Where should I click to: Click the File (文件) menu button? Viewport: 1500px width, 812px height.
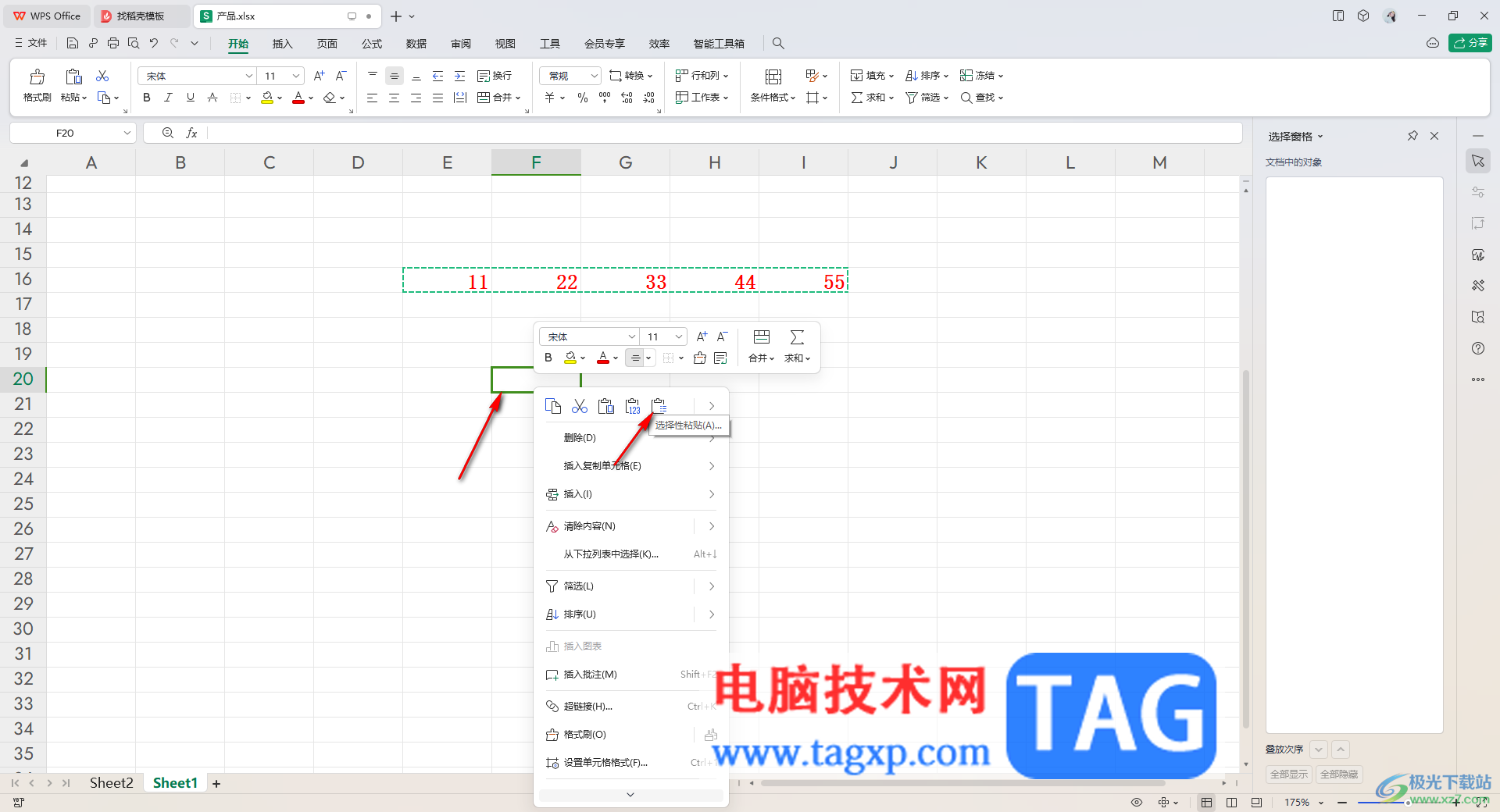(x=30, y=43)
